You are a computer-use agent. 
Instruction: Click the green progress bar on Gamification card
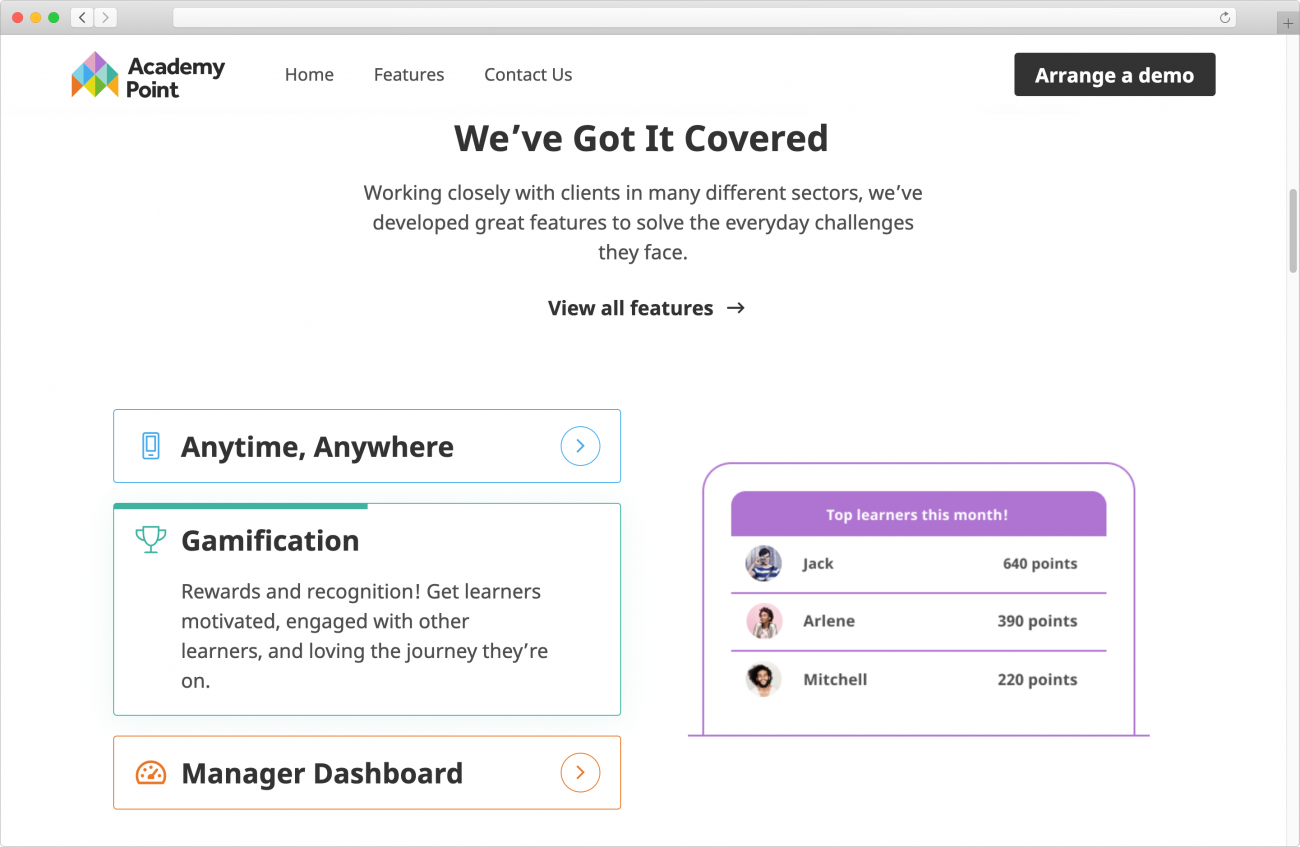coord(240,507)
